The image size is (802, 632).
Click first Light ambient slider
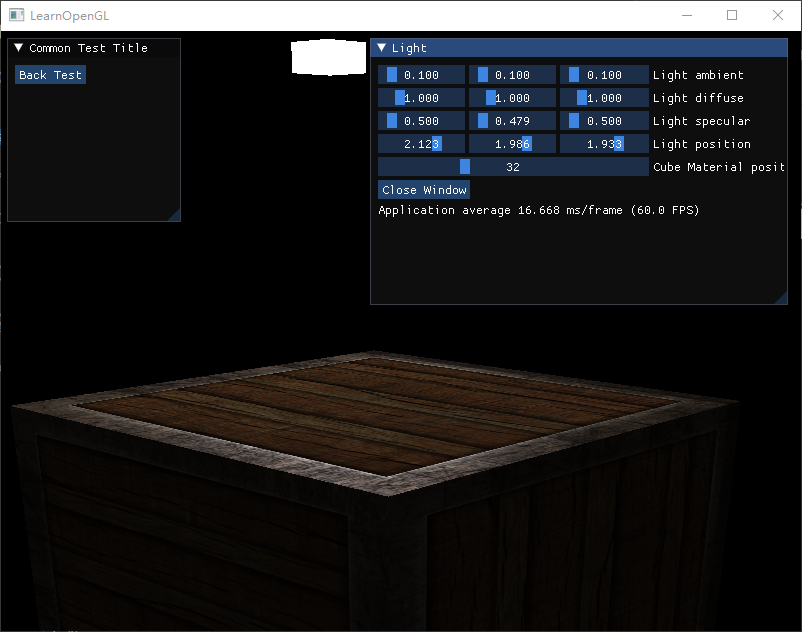coord(421,75)
